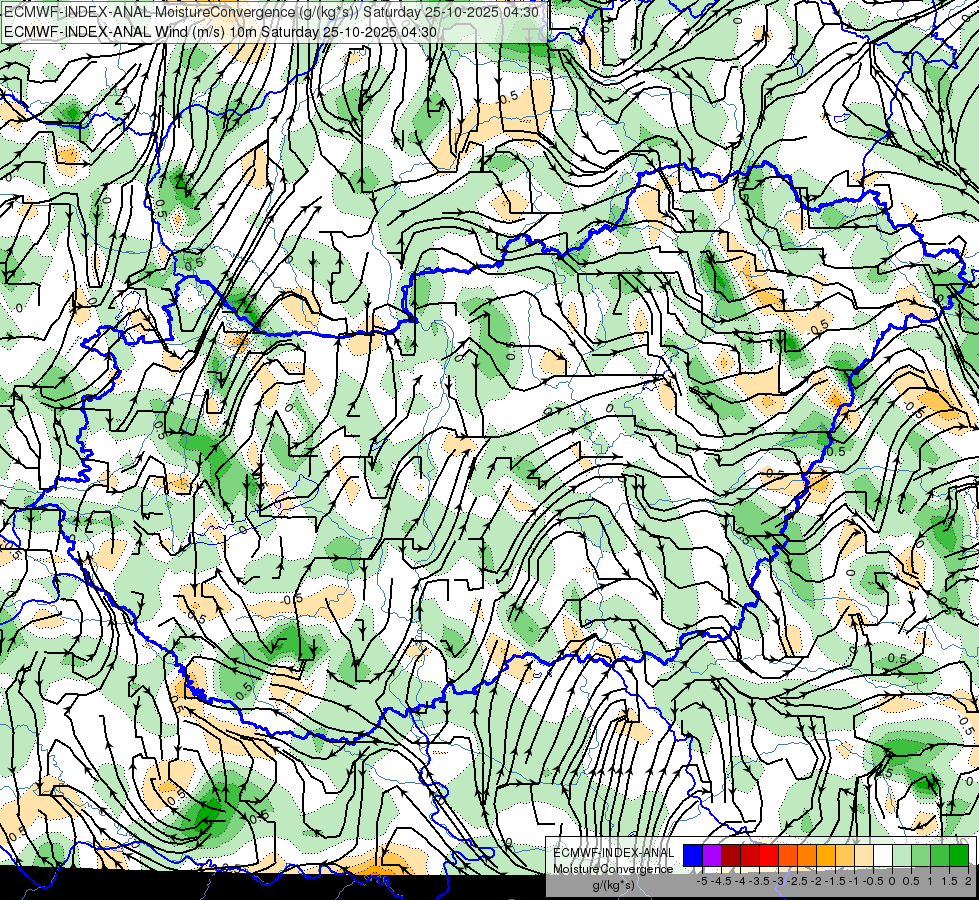
Task: Click the purple legend swatch
Action: tap(712, 855)
